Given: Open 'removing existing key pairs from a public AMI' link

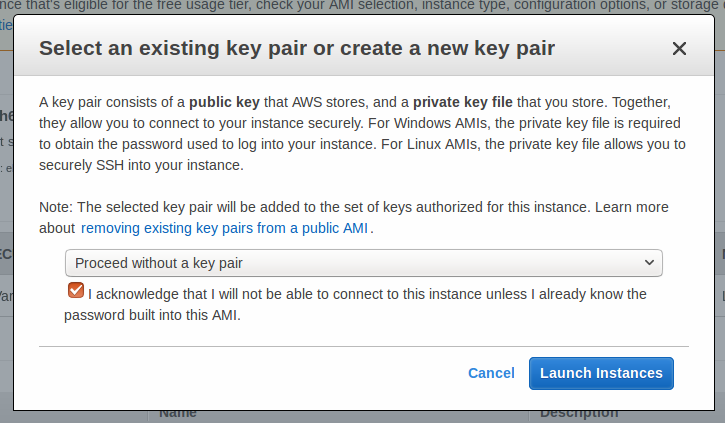Looking at the screenshot, I should pyautogui.click(x=225, y=228).
